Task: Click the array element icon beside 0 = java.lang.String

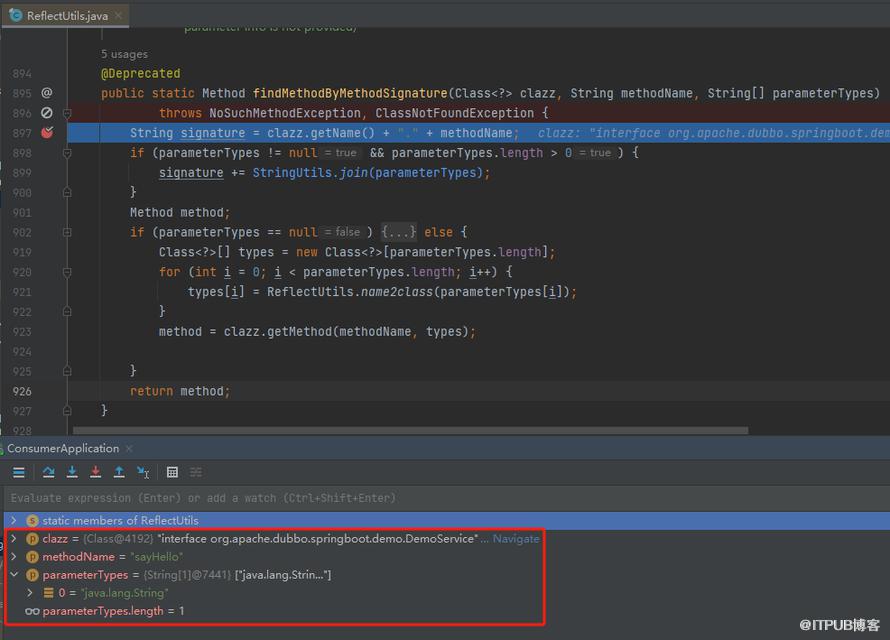Action: (x=48, y=593)
